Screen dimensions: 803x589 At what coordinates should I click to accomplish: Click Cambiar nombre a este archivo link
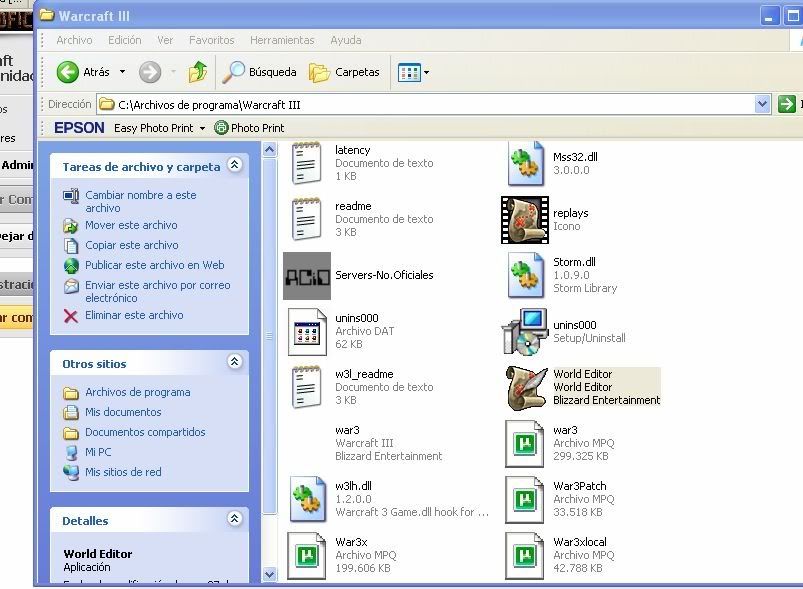pyautogui.click(x=141, y=201)
